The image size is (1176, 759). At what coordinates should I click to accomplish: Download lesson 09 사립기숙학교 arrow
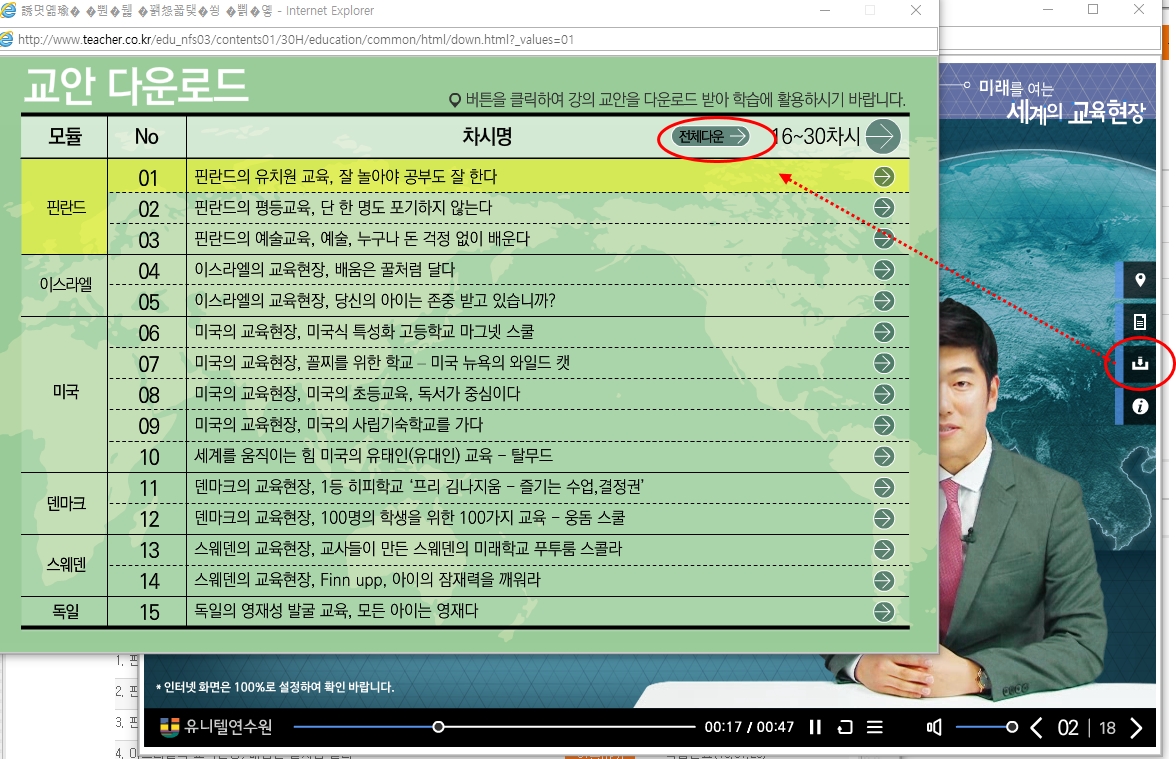point(884,425)
